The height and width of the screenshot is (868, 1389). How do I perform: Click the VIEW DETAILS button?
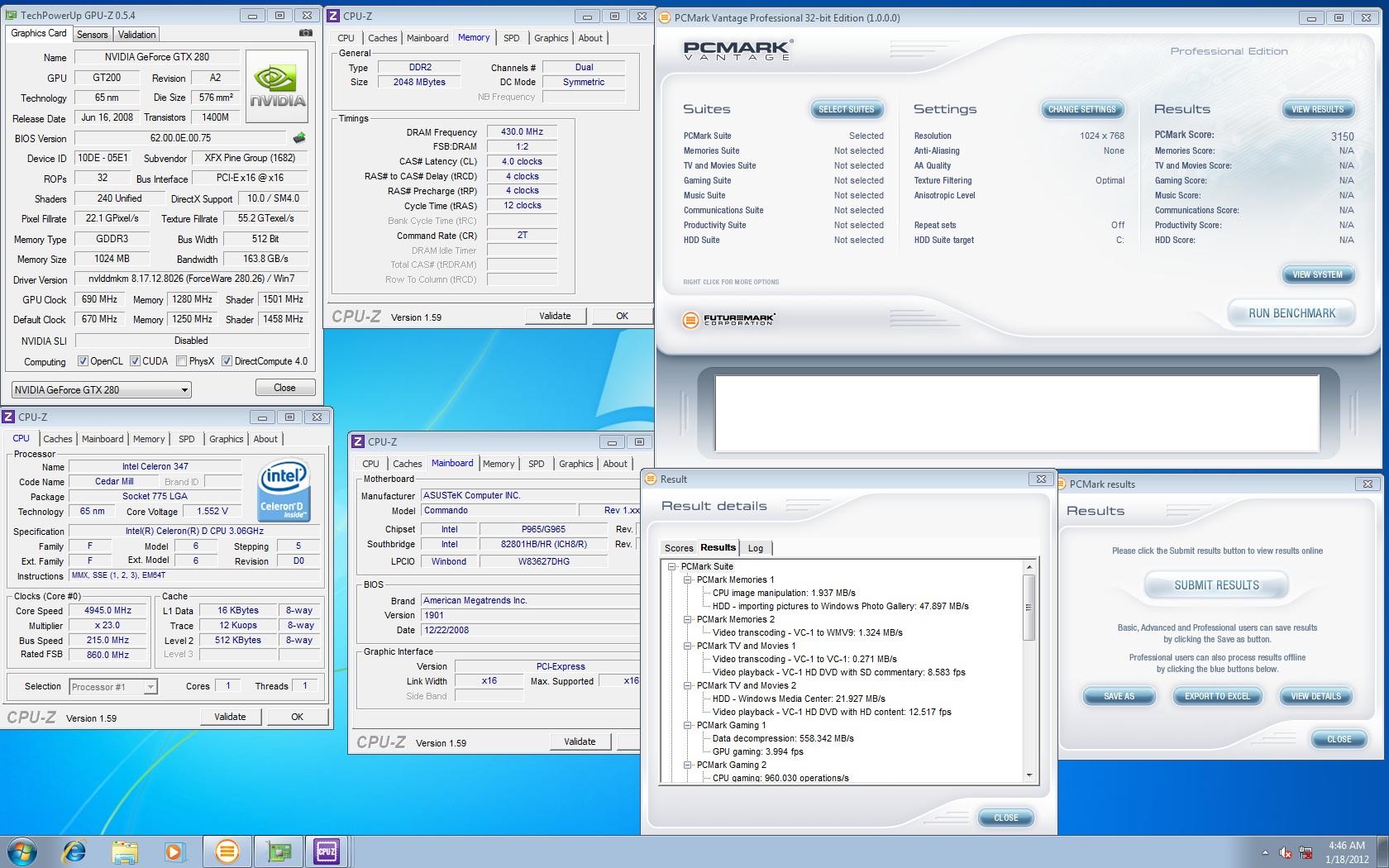(x=1315, y=696)
